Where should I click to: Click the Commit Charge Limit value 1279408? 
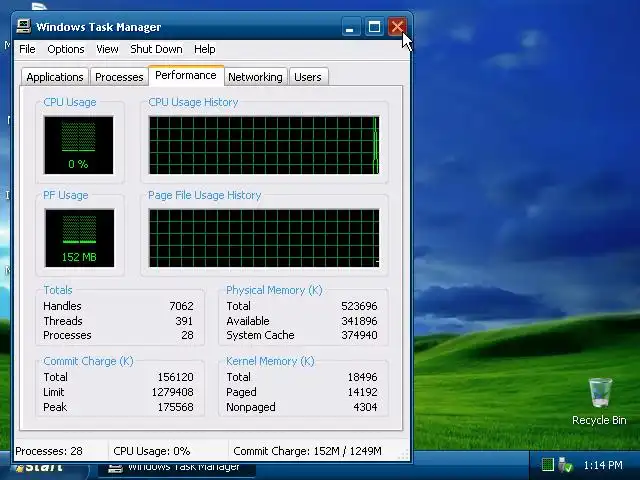[173, 392]
